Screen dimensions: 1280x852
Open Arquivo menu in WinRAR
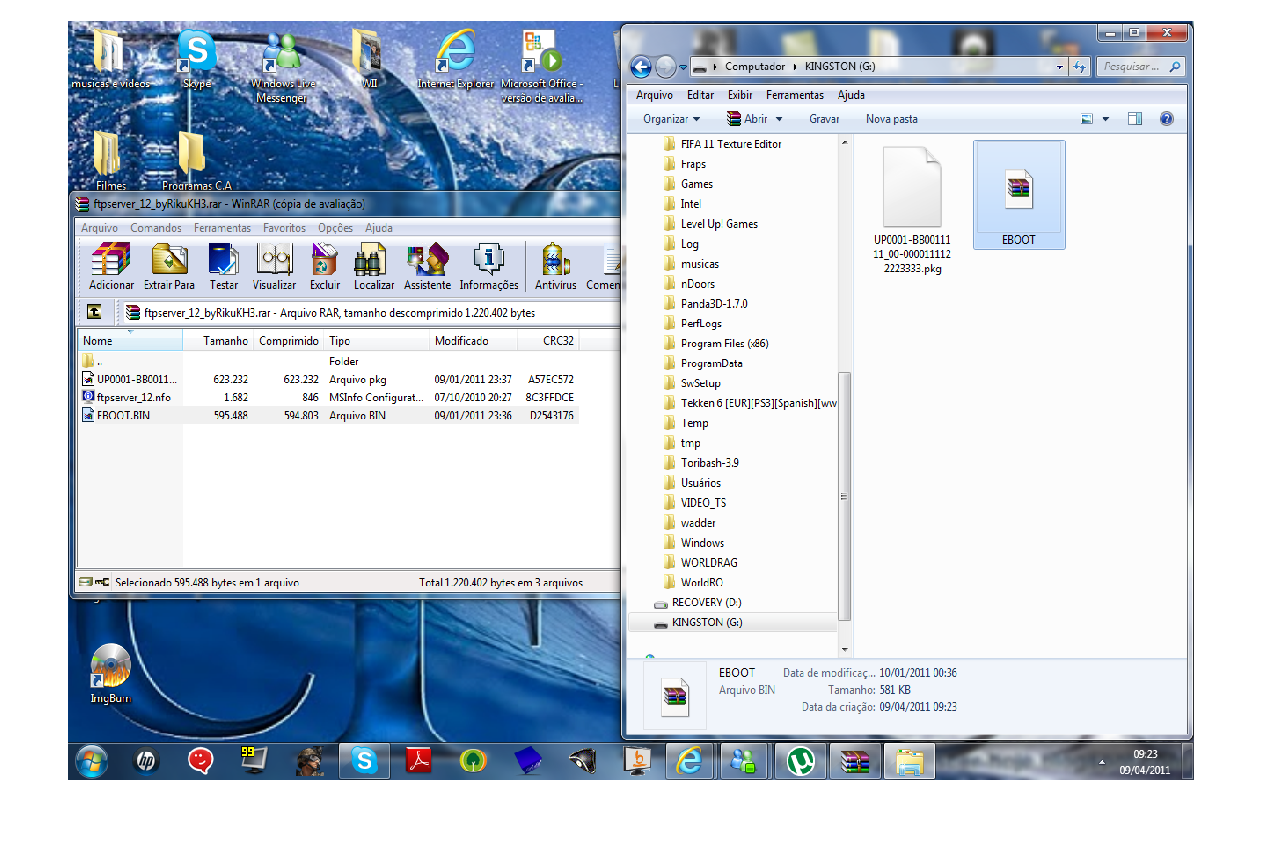99,228
